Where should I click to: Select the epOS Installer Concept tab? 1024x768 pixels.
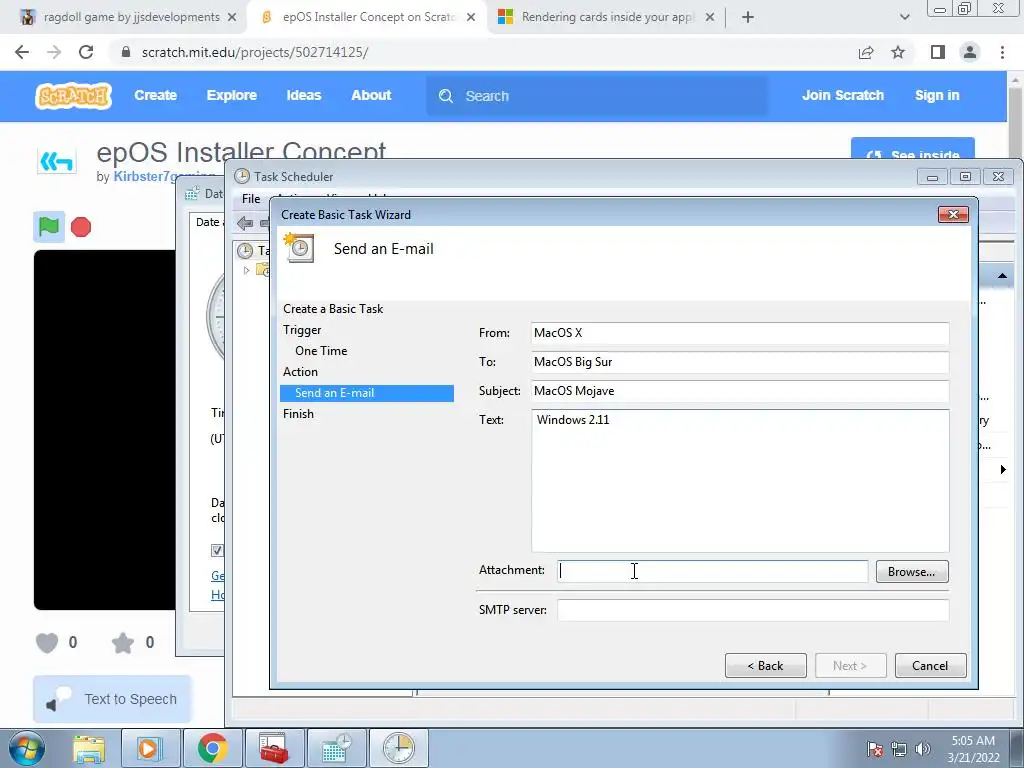point(366,17)
